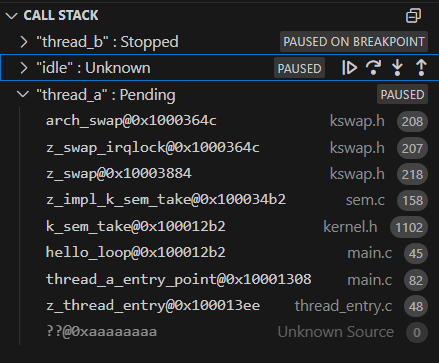This screenshot has height=363, width=439.
Task: Click the PAUSED badge on idle thread
Action: (x=299, y=68)
